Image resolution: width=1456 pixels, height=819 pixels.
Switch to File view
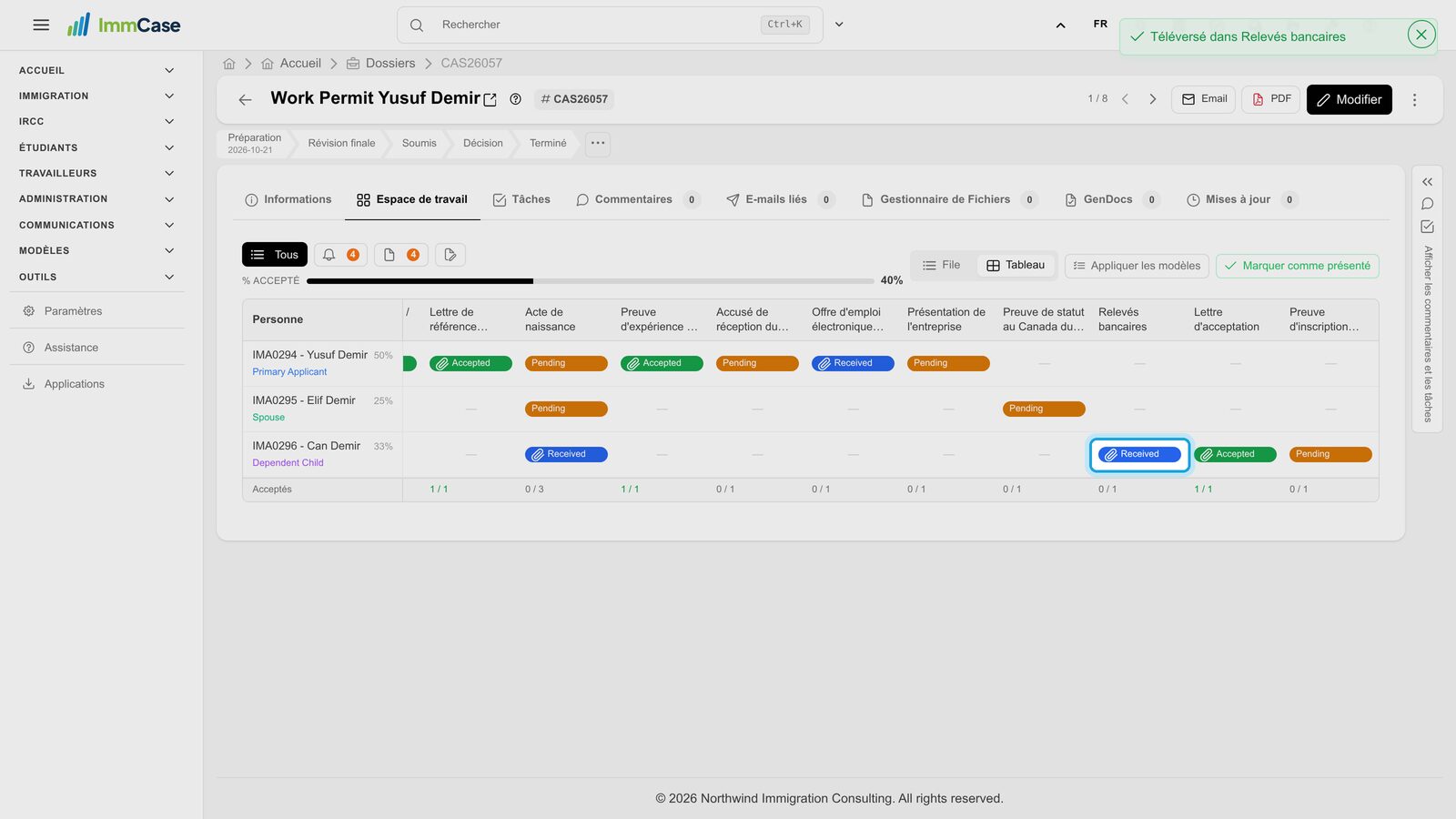[x=941, y=265]
